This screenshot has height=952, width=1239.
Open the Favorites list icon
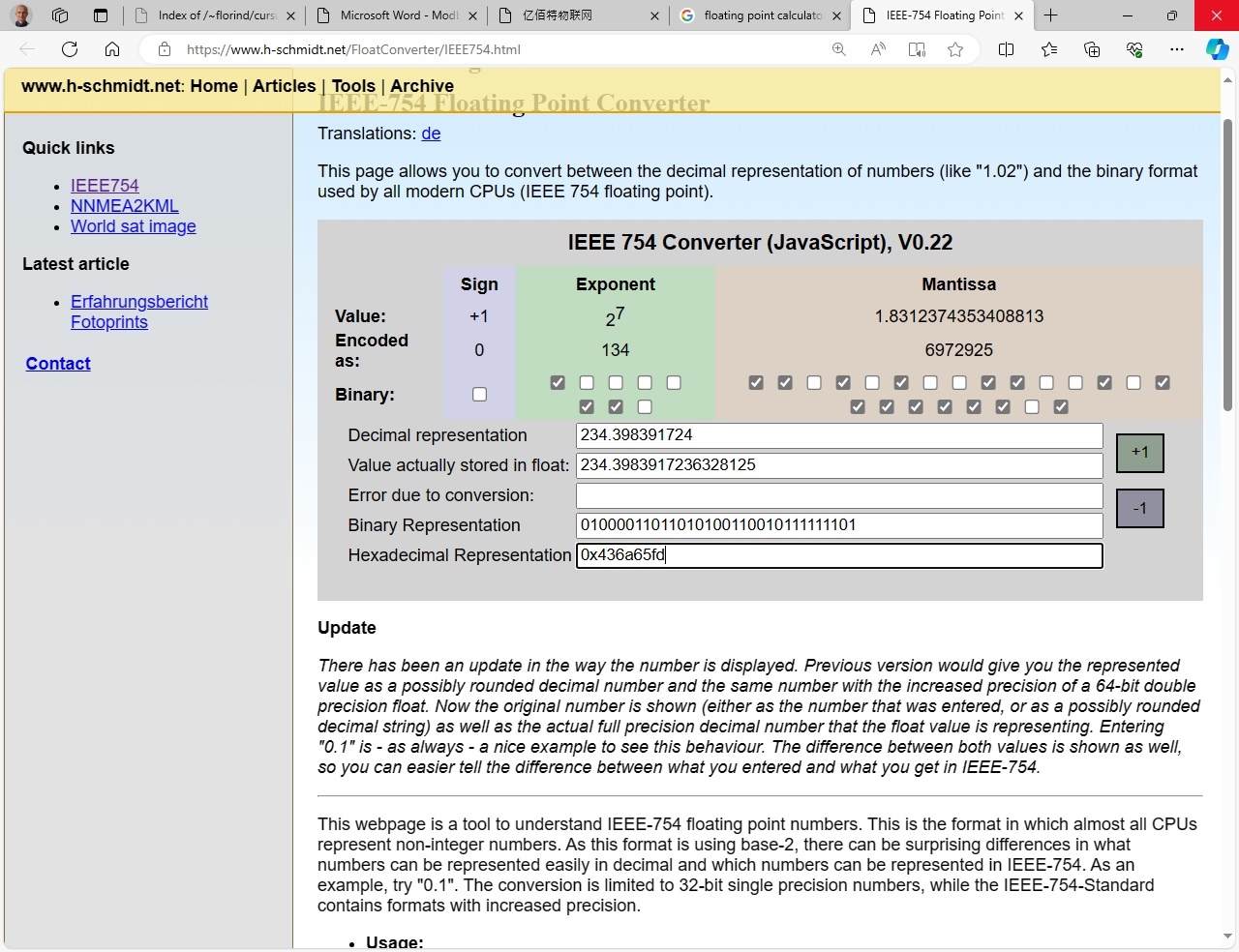coord(1049,49)
